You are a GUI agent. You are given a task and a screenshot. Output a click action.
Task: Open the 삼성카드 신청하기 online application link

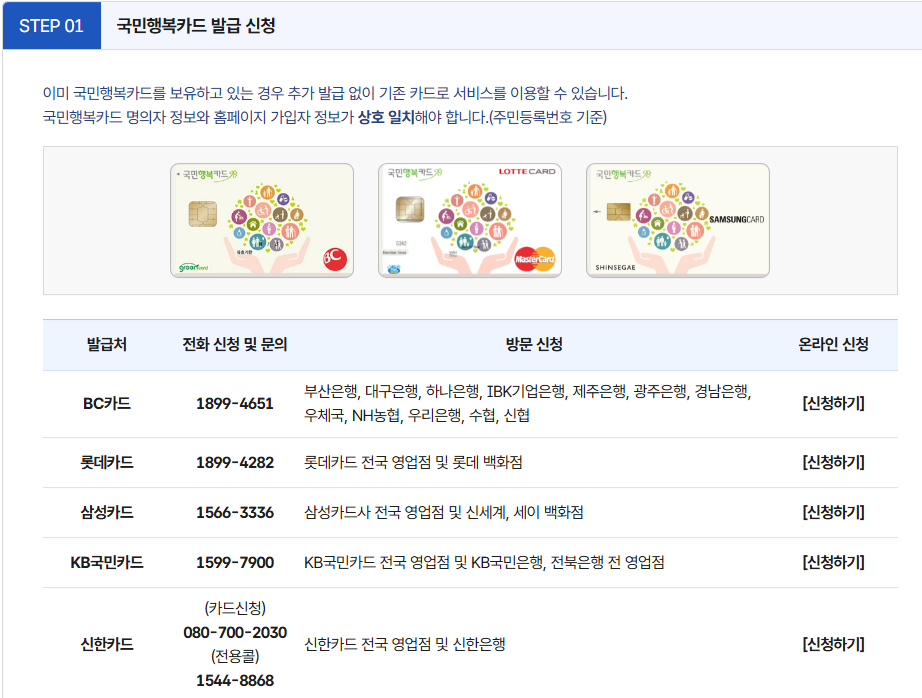pyautogui.click(x=833, y=512)
